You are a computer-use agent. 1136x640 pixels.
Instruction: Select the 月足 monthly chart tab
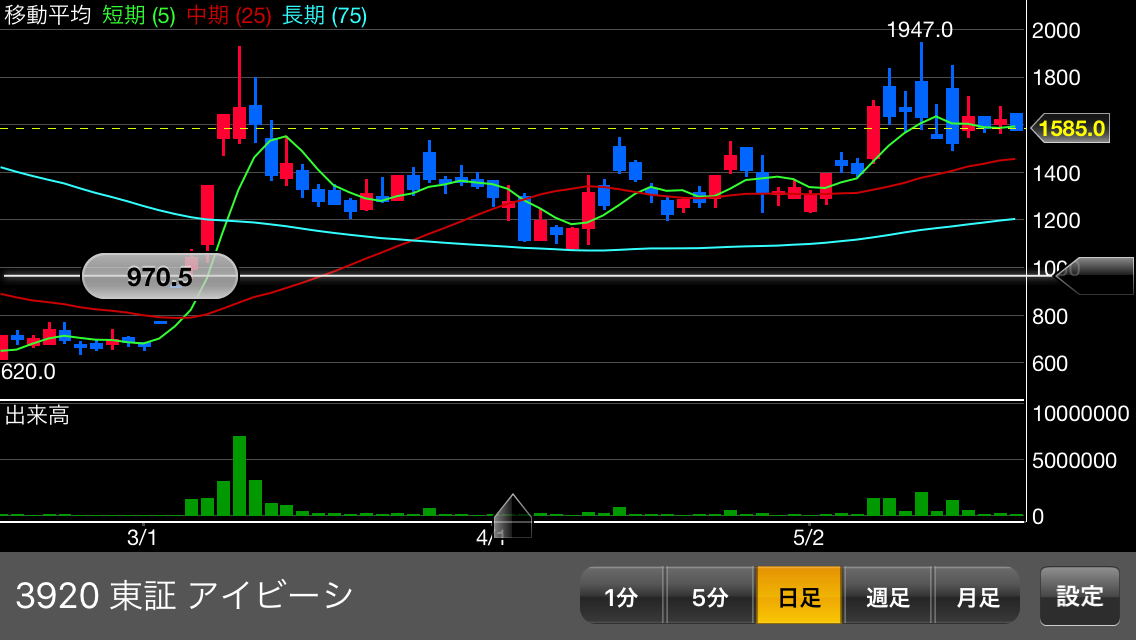(x=977, y=597)
